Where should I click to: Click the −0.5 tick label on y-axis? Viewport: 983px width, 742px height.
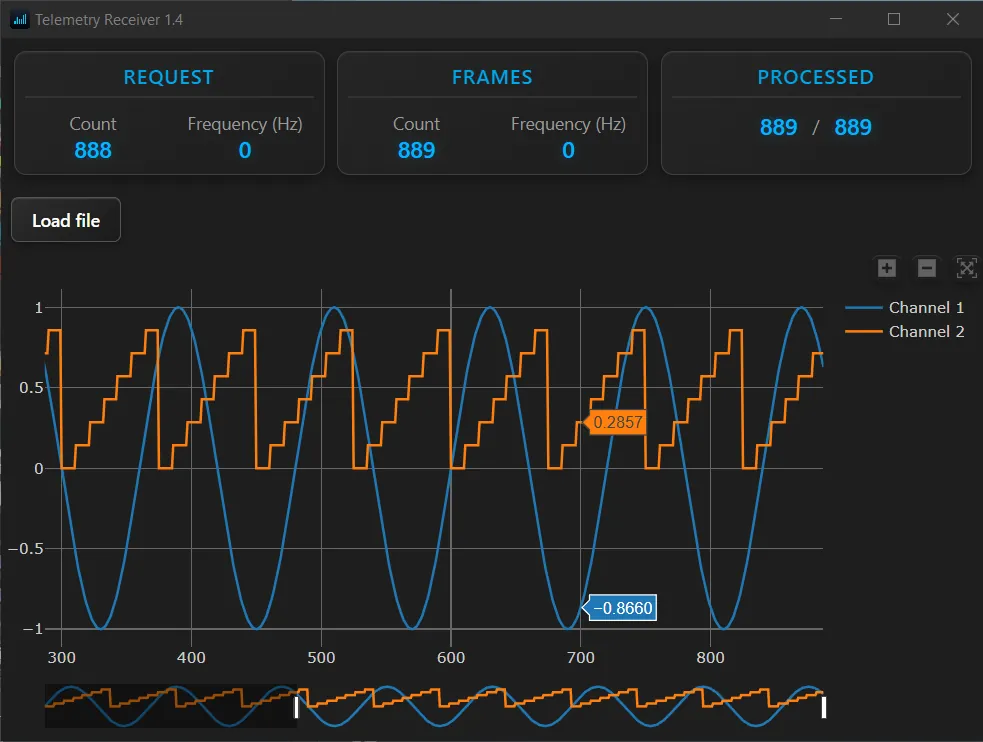click(x=25, y=549)
